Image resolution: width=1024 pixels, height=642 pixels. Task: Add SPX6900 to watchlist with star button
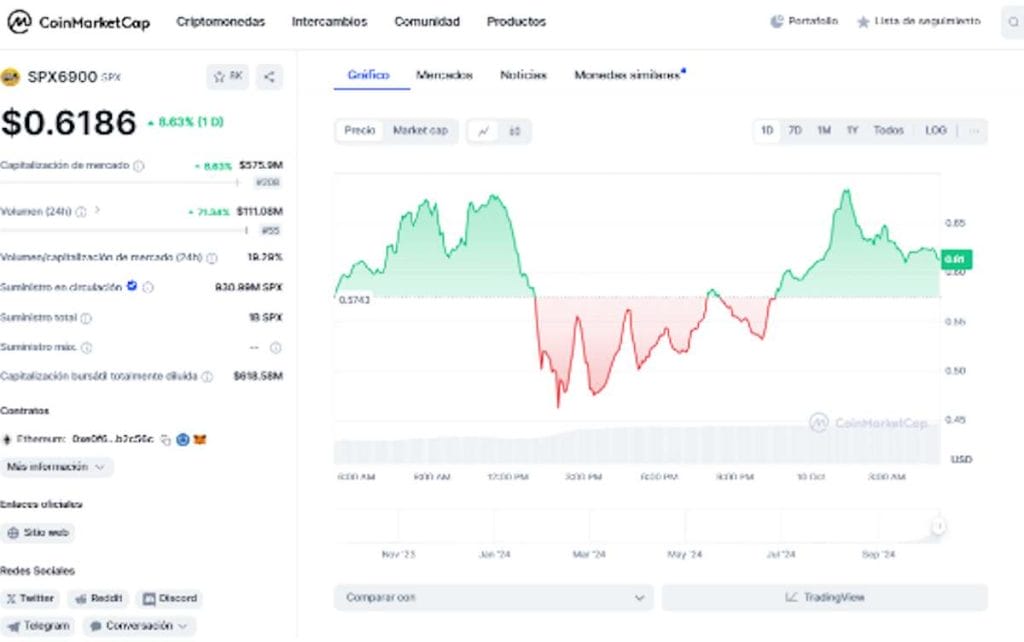228,76
